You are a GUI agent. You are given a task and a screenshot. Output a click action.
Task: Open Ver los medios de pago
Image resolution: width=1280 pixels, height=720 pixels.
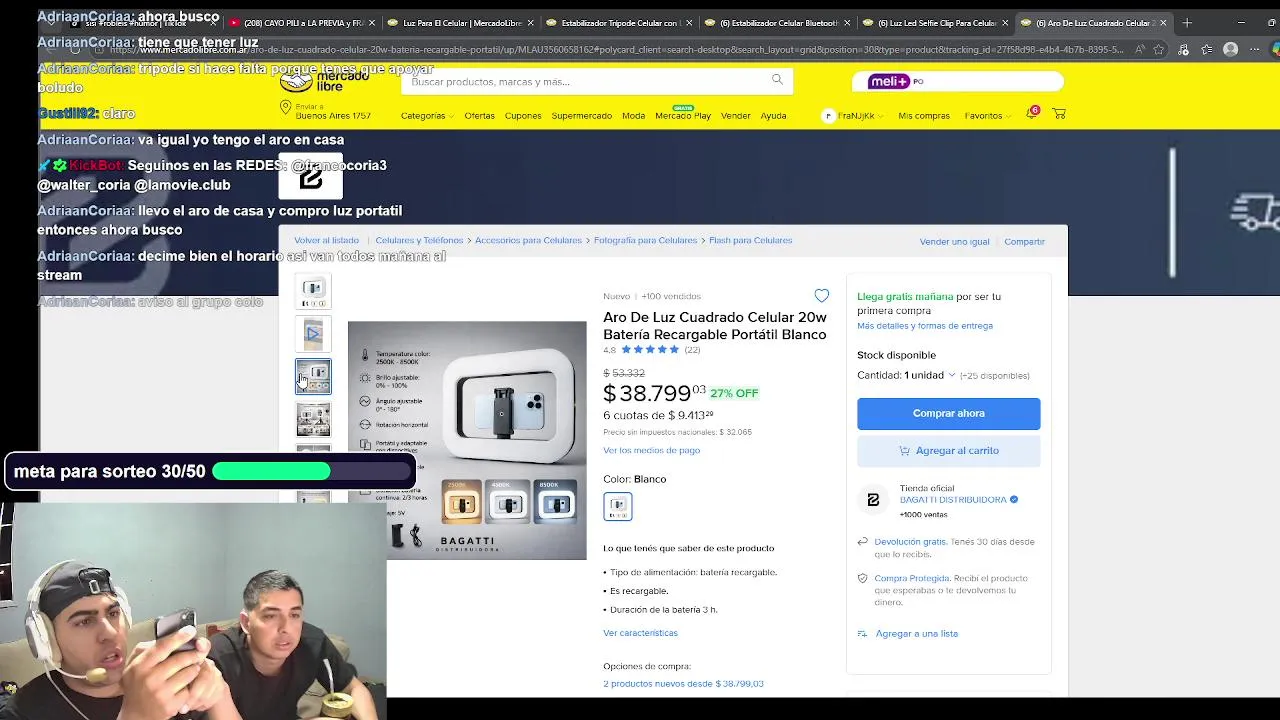(x=651, y=451)
